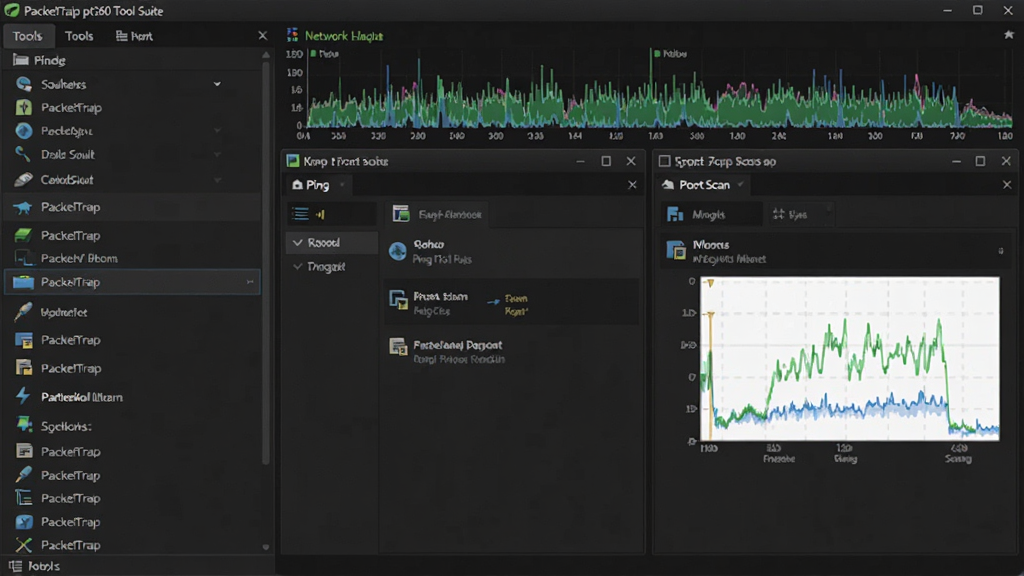1024x576 pixels.
Task: Select the blue animal-shaped PacketTrap icon
Action: pyautogui.click(x=24, y=207)
